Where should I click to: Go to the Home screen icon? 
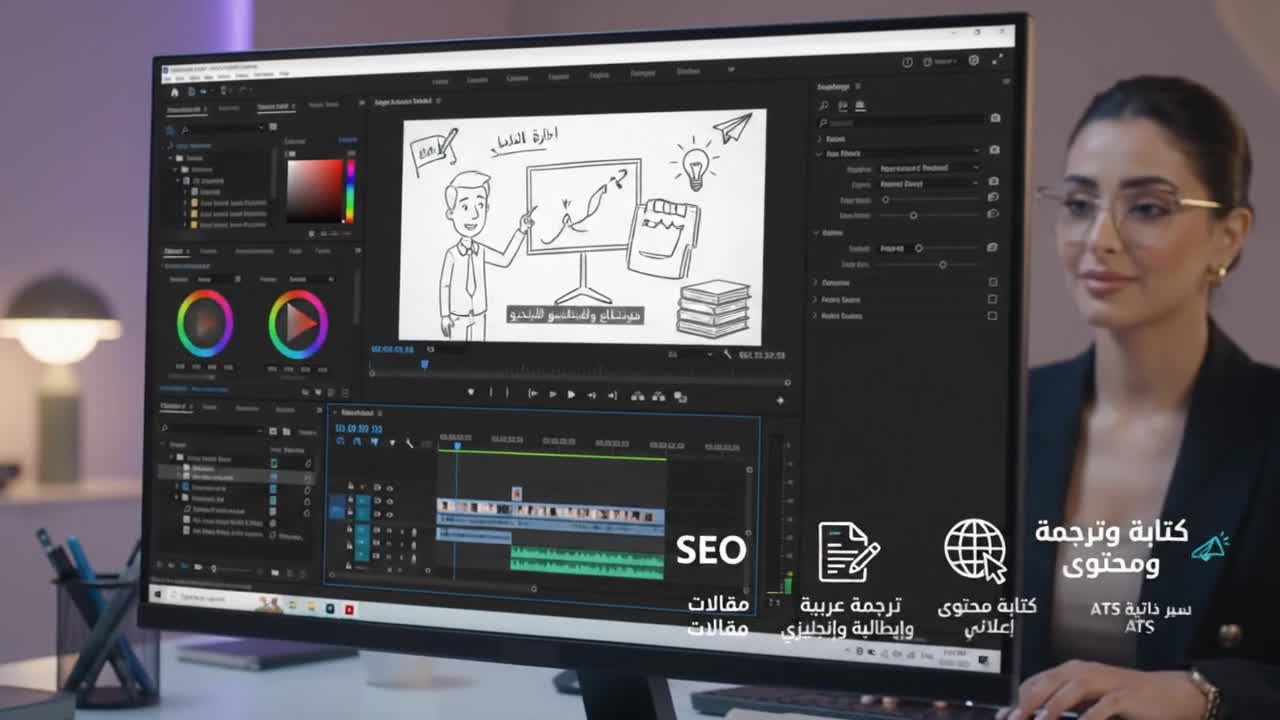coord(174,91)
